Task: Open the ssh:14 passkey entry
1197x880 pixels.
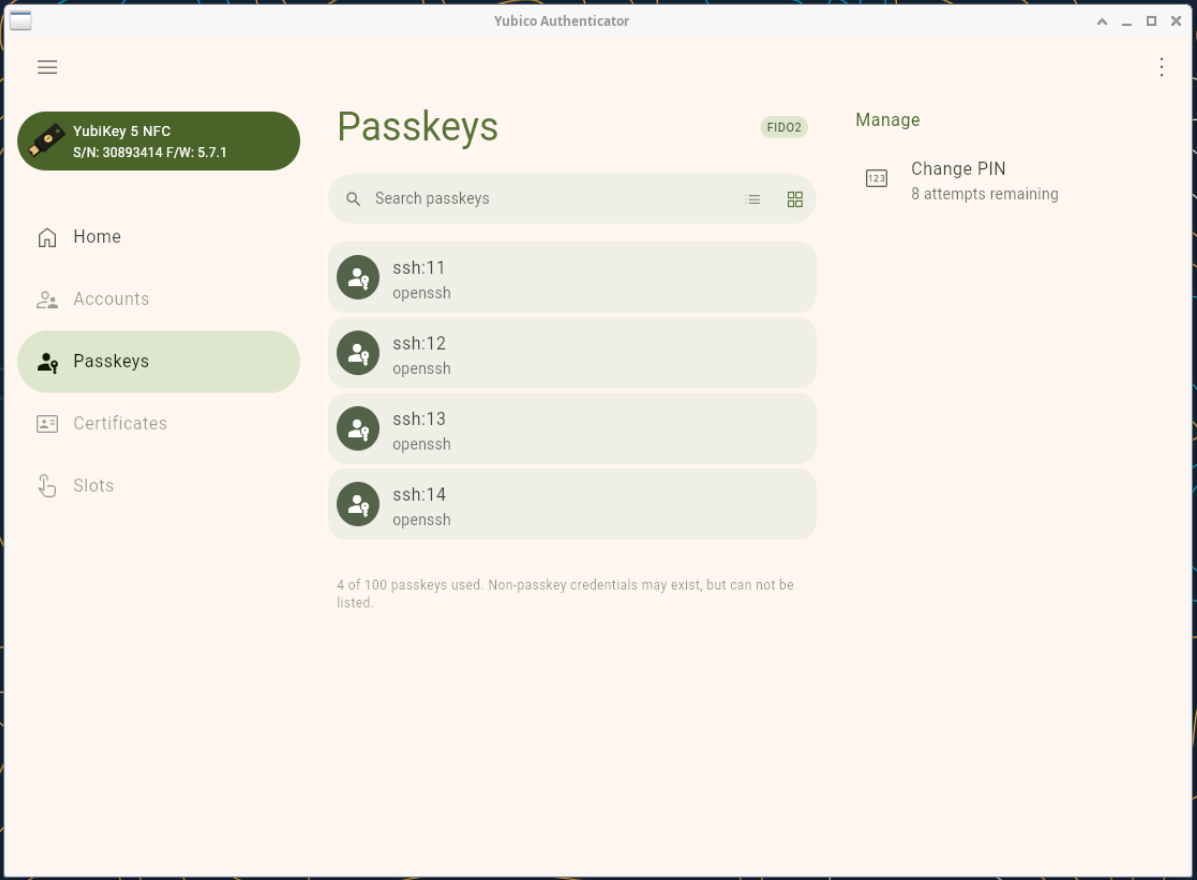Action: (573, 504)
